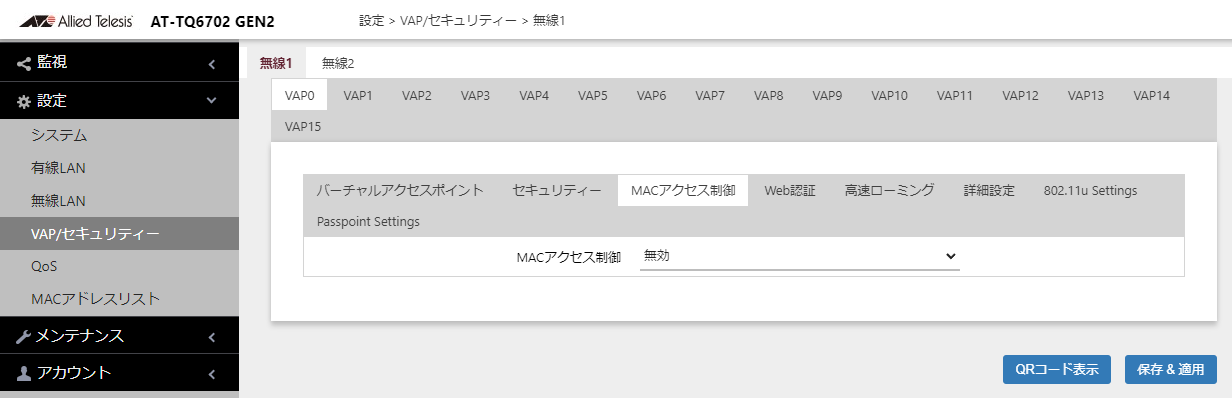Click the AT-TQ6702 GEN2 product name
The image size is (1232, 398).
[x=213, y=21]
